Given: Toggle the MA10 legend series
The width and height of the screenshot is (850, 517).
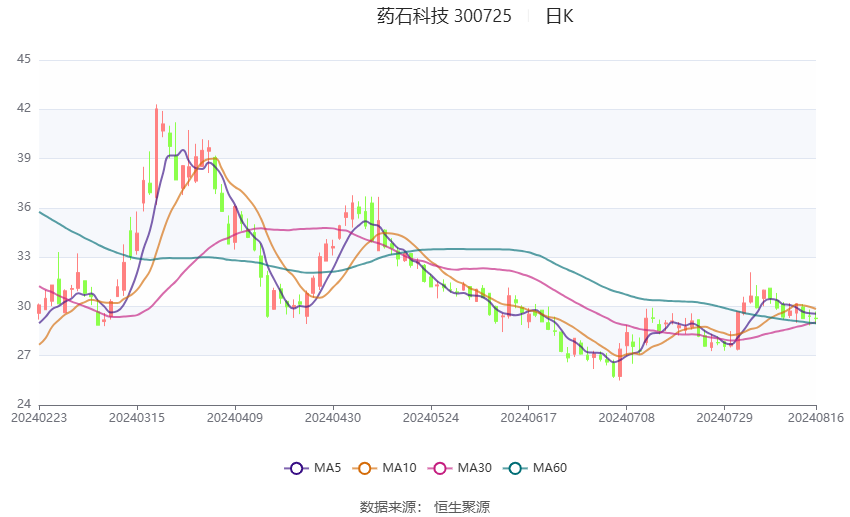Looking at the screenshot, I should [384, 468].
